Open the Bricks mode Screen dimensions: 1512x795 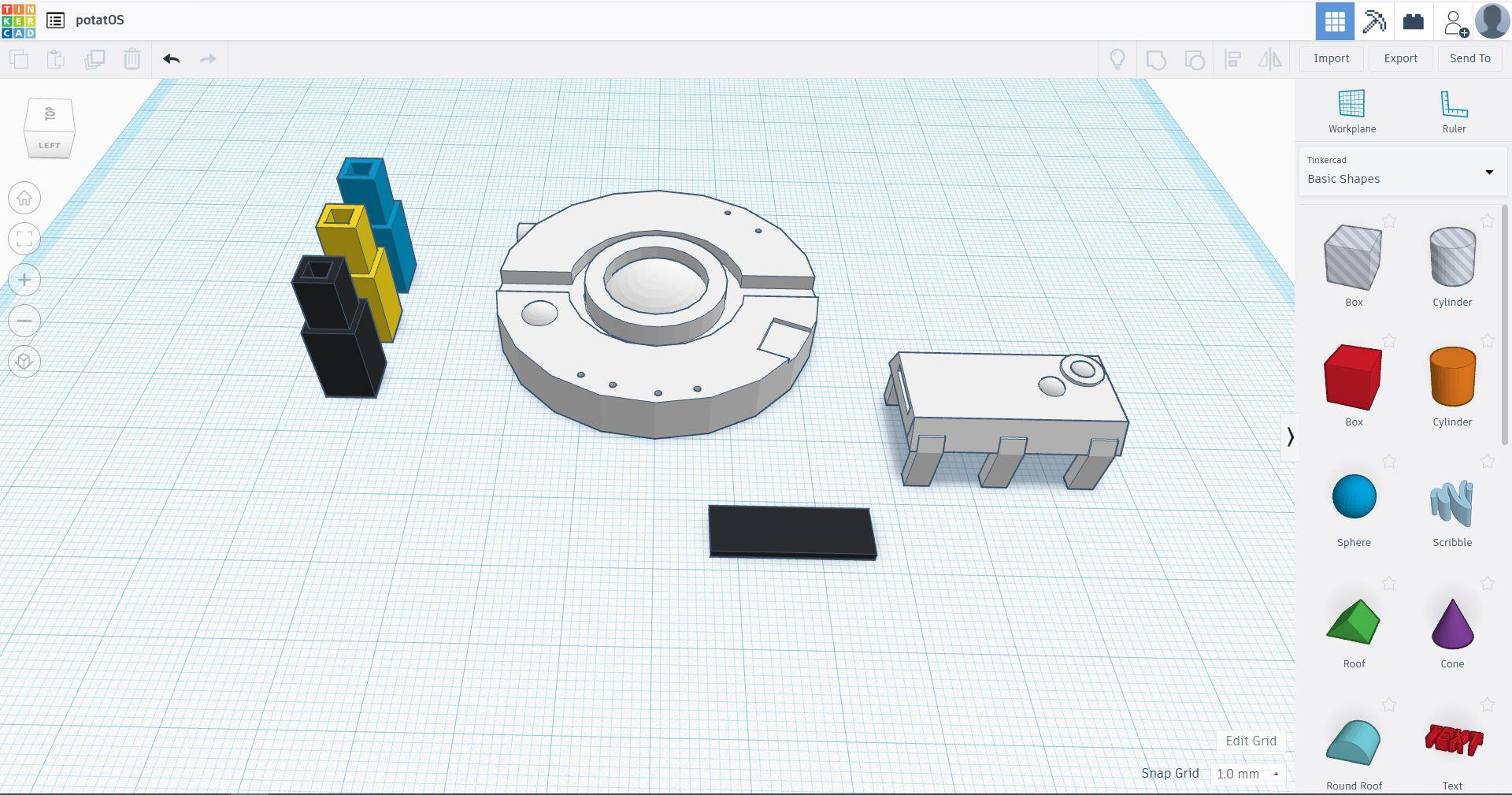1414,21
